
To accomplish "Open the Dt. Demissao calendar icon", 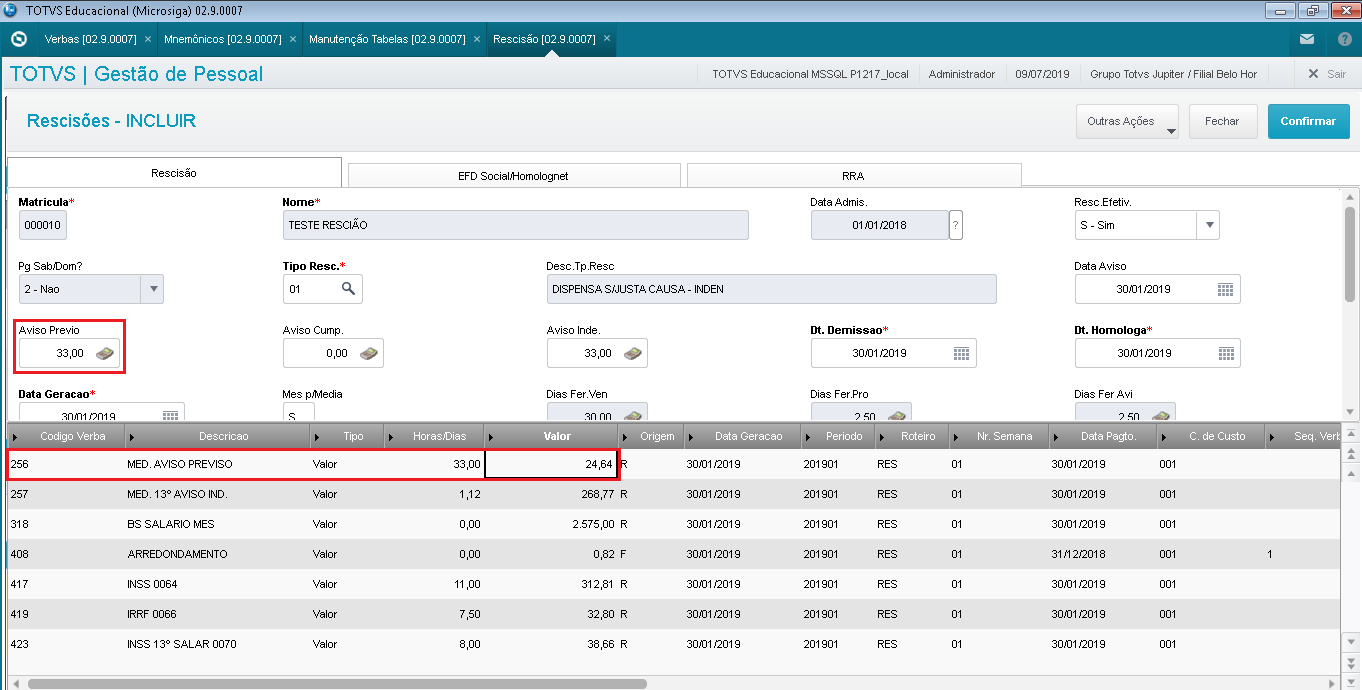I will click(961, 353).
